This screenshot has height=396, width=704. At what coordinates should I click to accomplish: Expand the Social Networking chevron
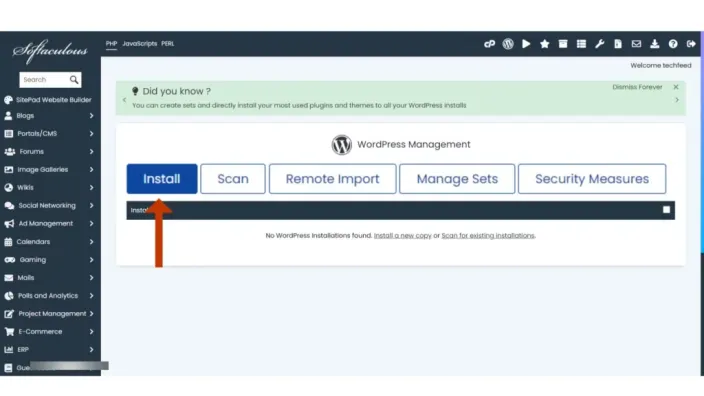coord(91,206)
